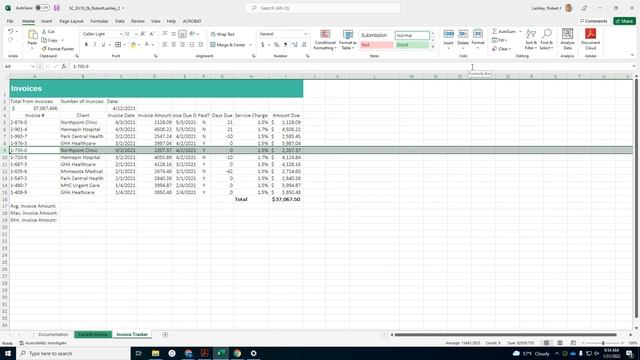Open the Invoice Tracker sheet tab

tap(132, 334)
